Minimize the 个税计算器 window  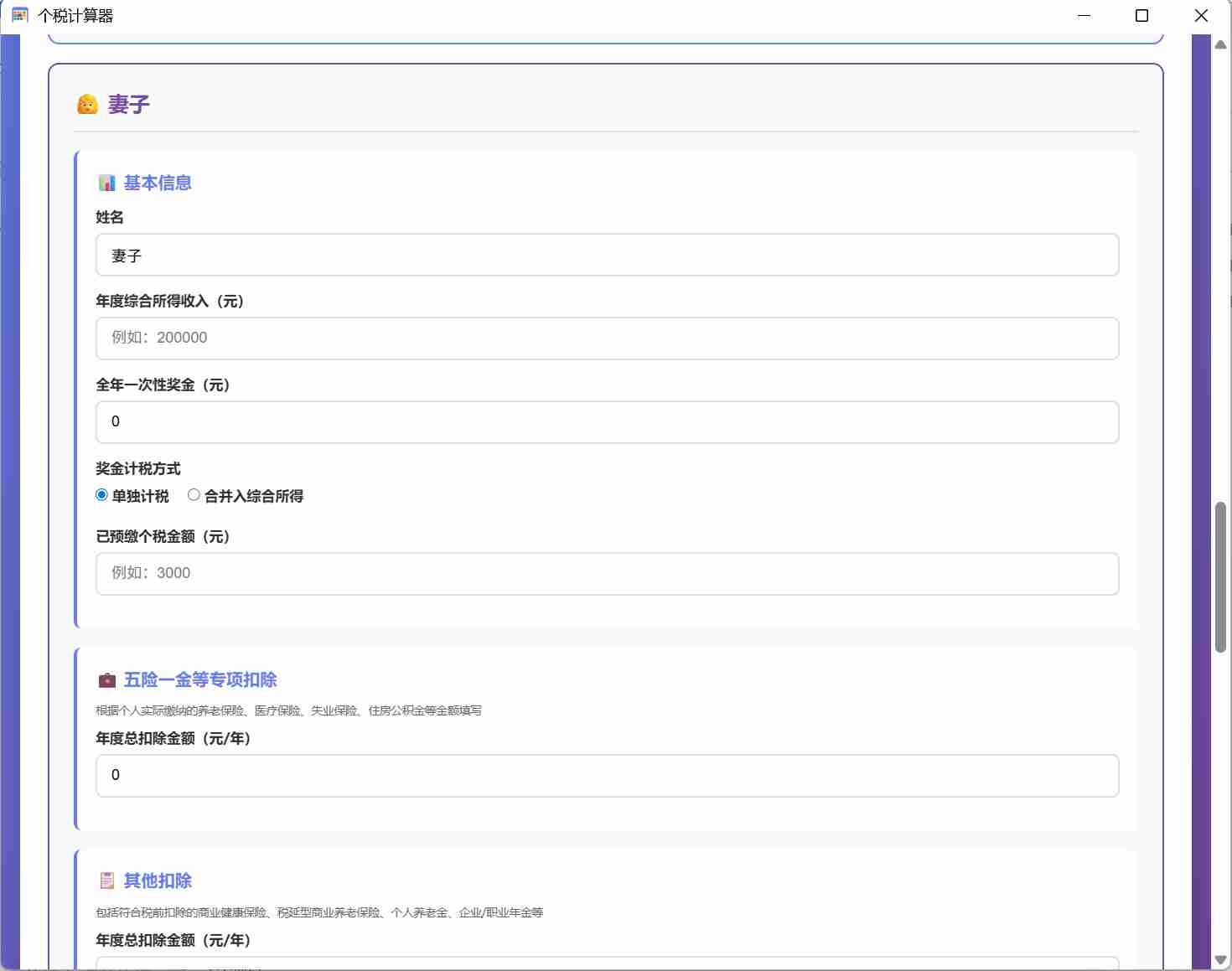click(x=1084, y=16)
